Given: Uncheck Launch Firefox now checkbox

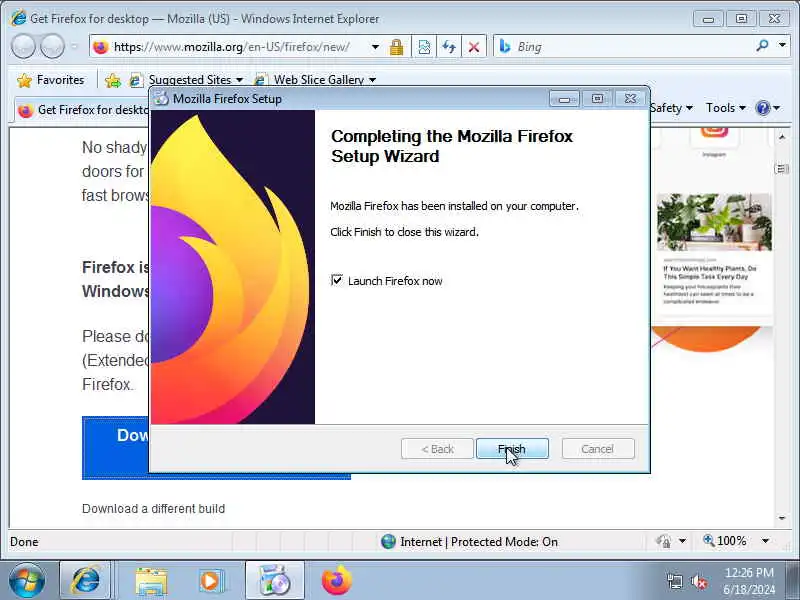Looking at the screenshot, I should click(x=337, y=280).
